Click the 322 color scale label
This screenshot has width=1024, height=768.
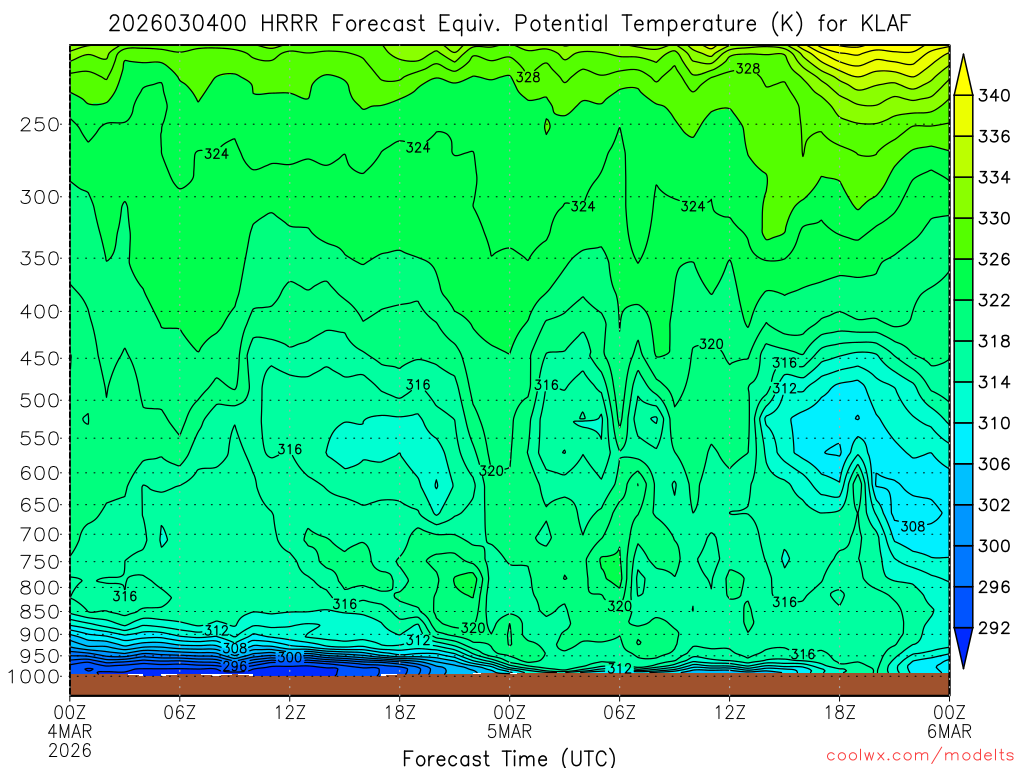[994, 300]
